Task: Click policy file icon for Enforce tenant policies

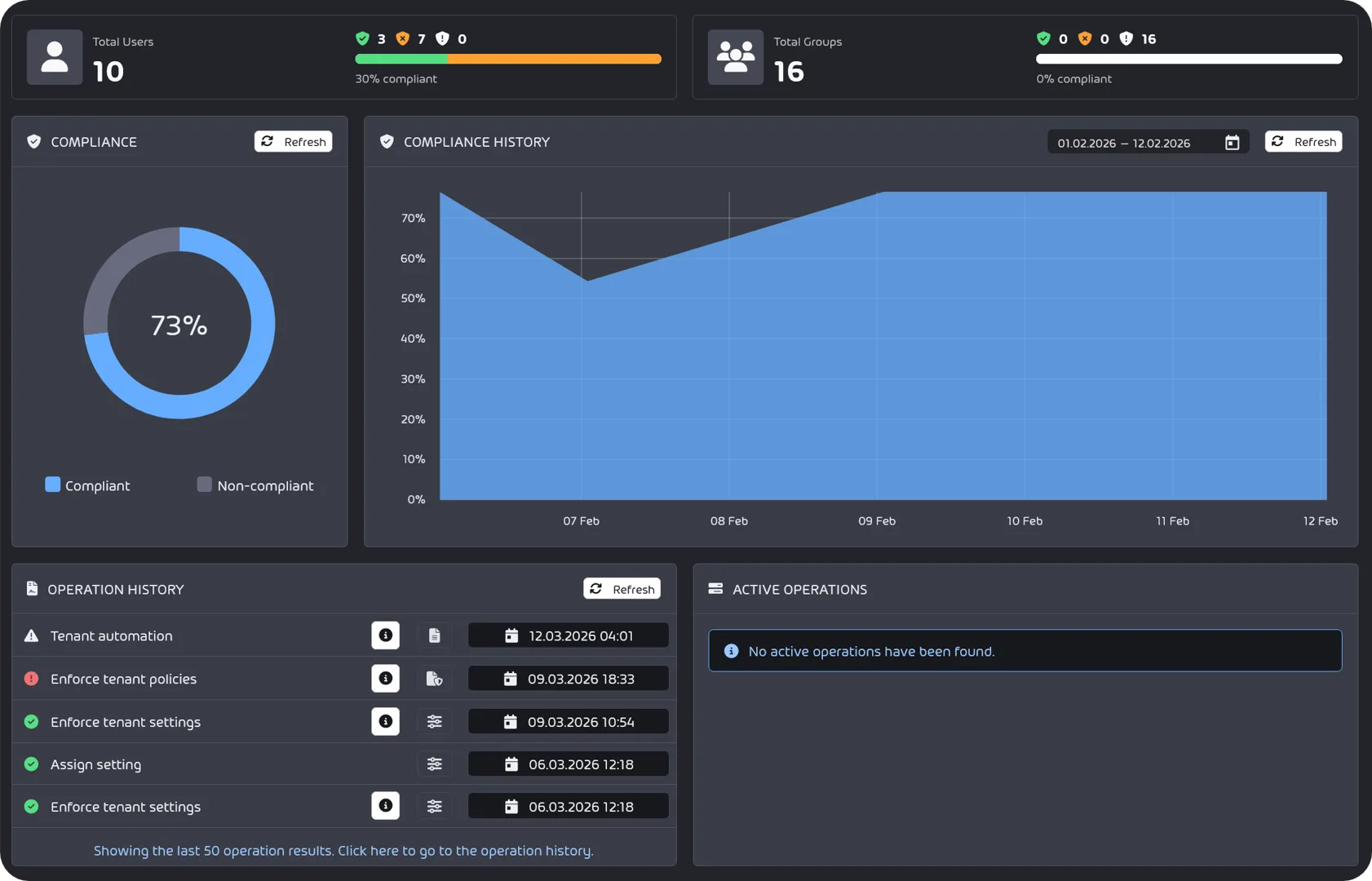Action: (x=434, y=679)
